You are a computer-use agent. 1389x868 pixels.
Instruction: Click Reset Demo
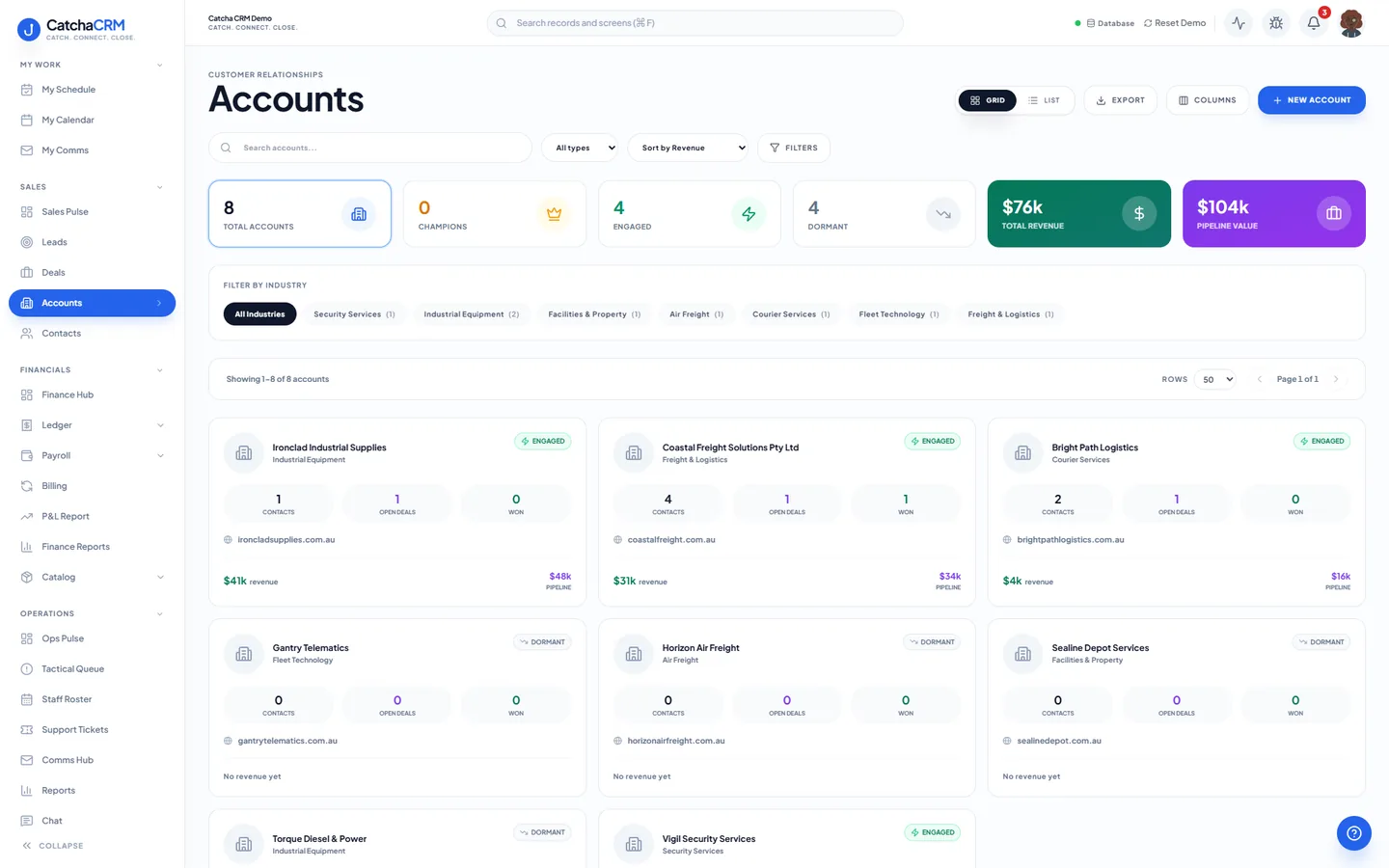coord(1175,23)
